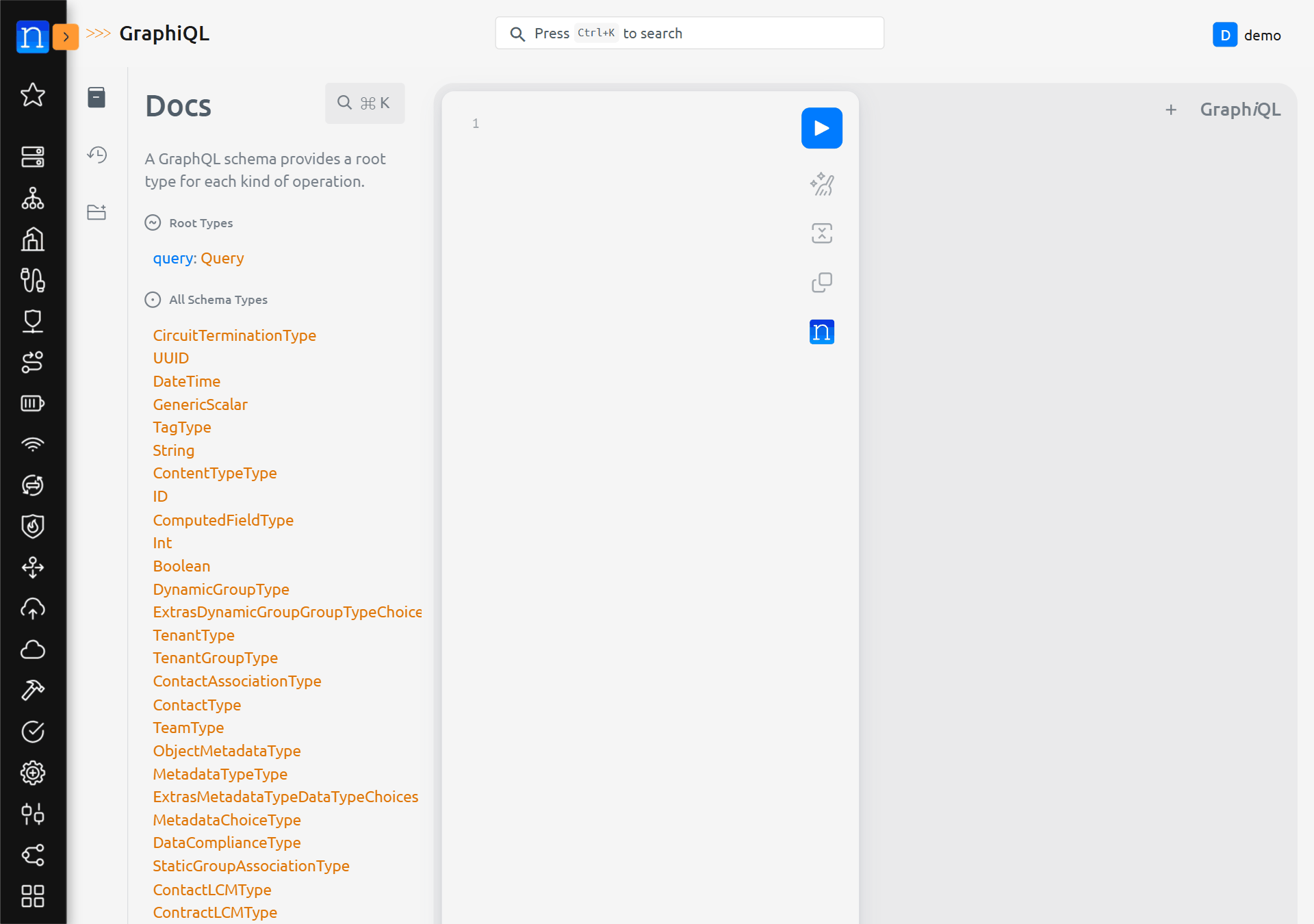Viewport: 1314px width, 924px height.
Task: Open the Docs search box
Action: [364, 103]
